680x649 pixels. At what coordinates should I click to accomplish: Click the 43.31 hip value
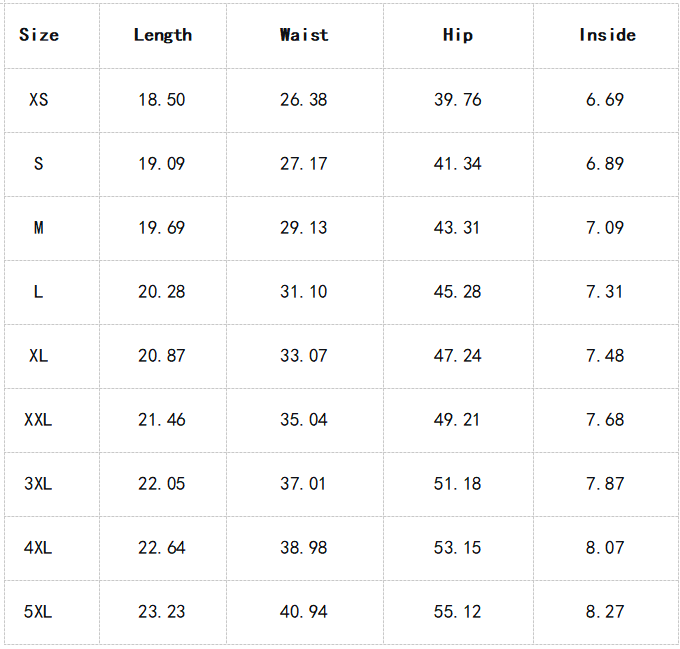457,228
